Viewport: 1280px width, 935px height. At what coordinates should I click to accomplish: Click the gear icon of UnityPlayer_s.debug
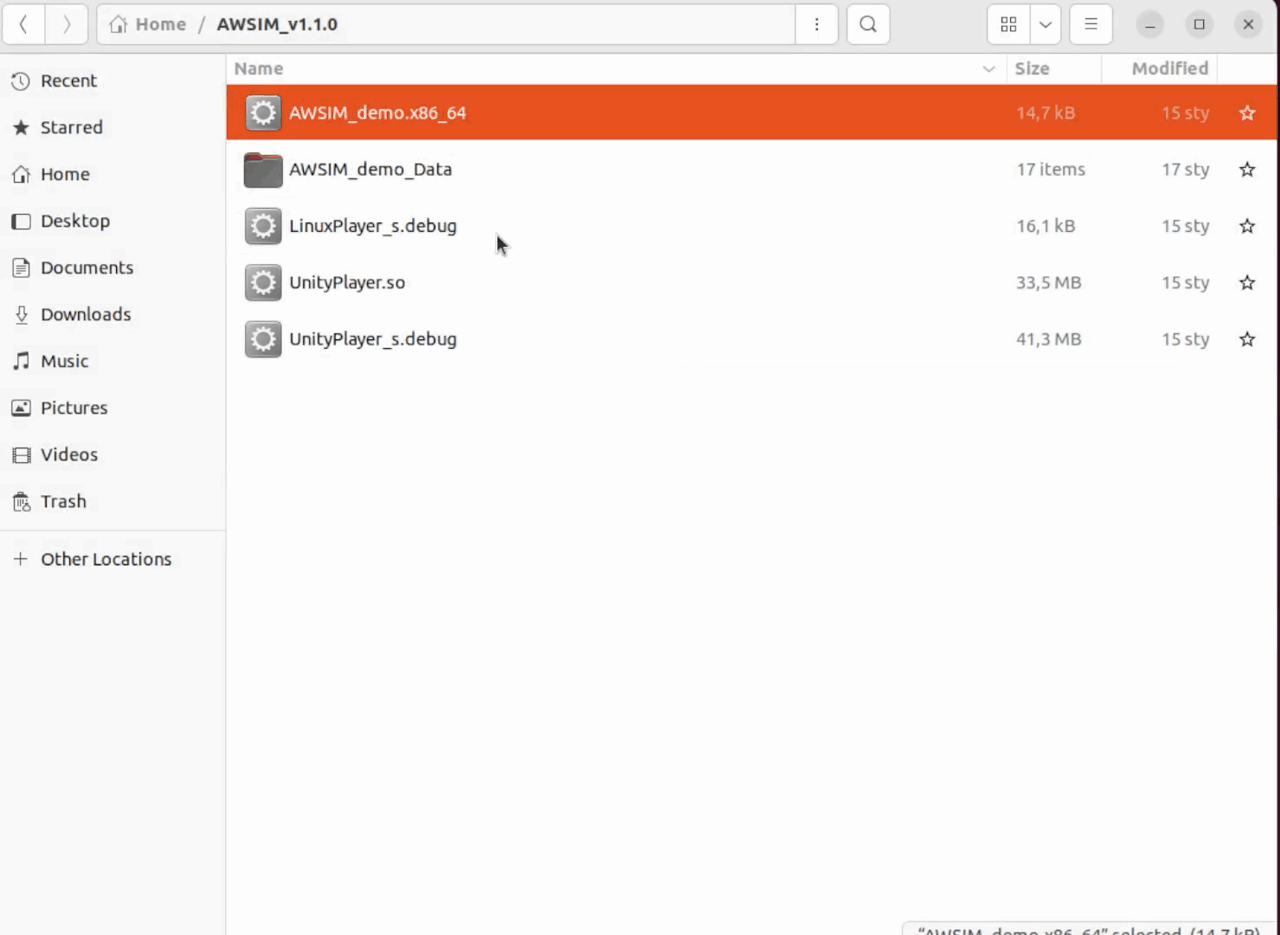point(263,339)
